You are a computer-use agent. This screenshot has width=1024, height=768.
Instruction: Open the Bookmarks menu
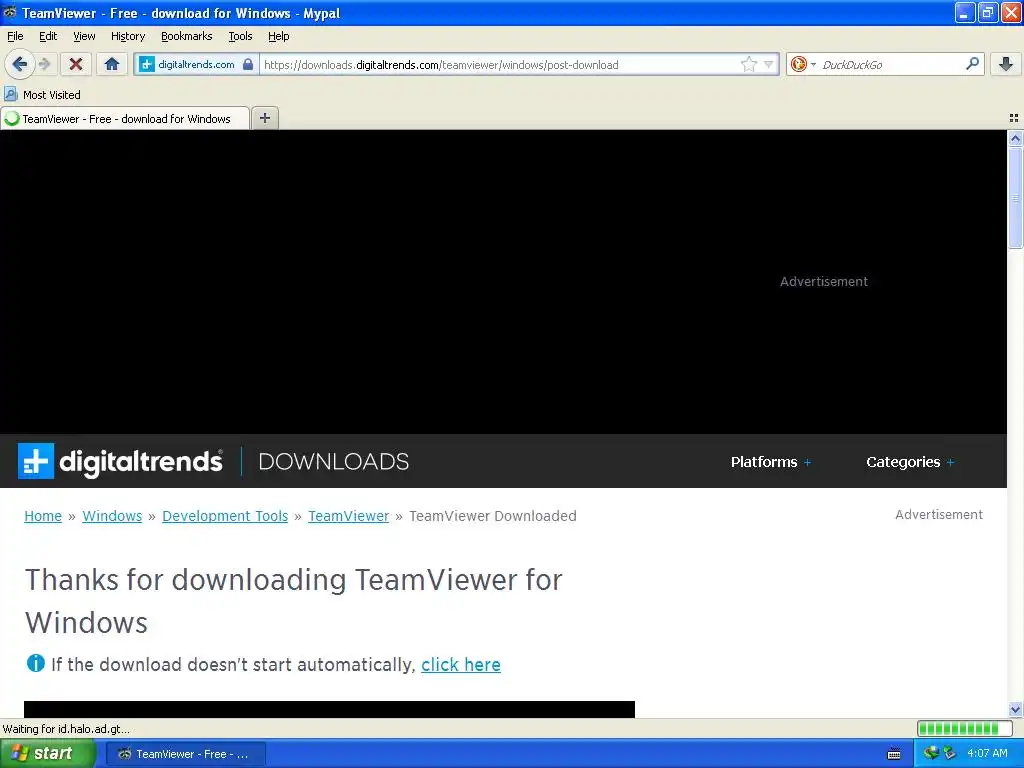186,36
